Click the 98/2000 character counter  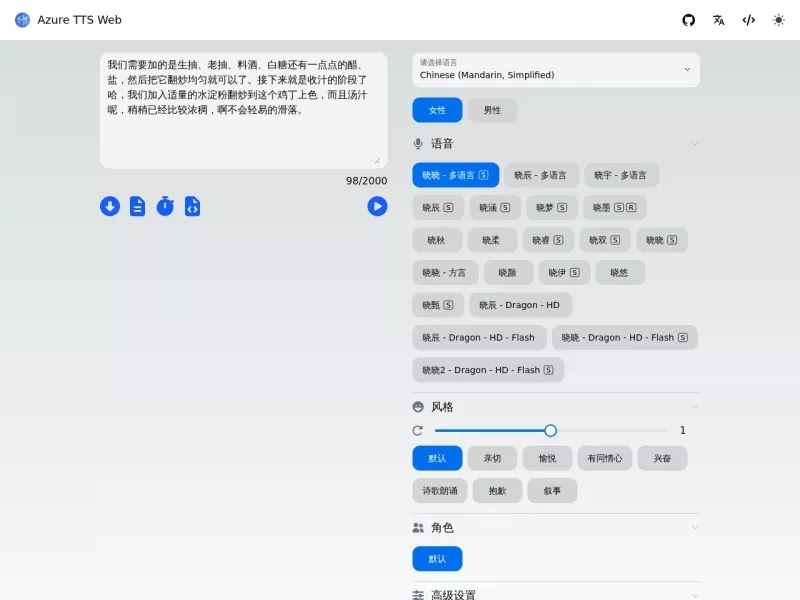(x=366, y=181)
